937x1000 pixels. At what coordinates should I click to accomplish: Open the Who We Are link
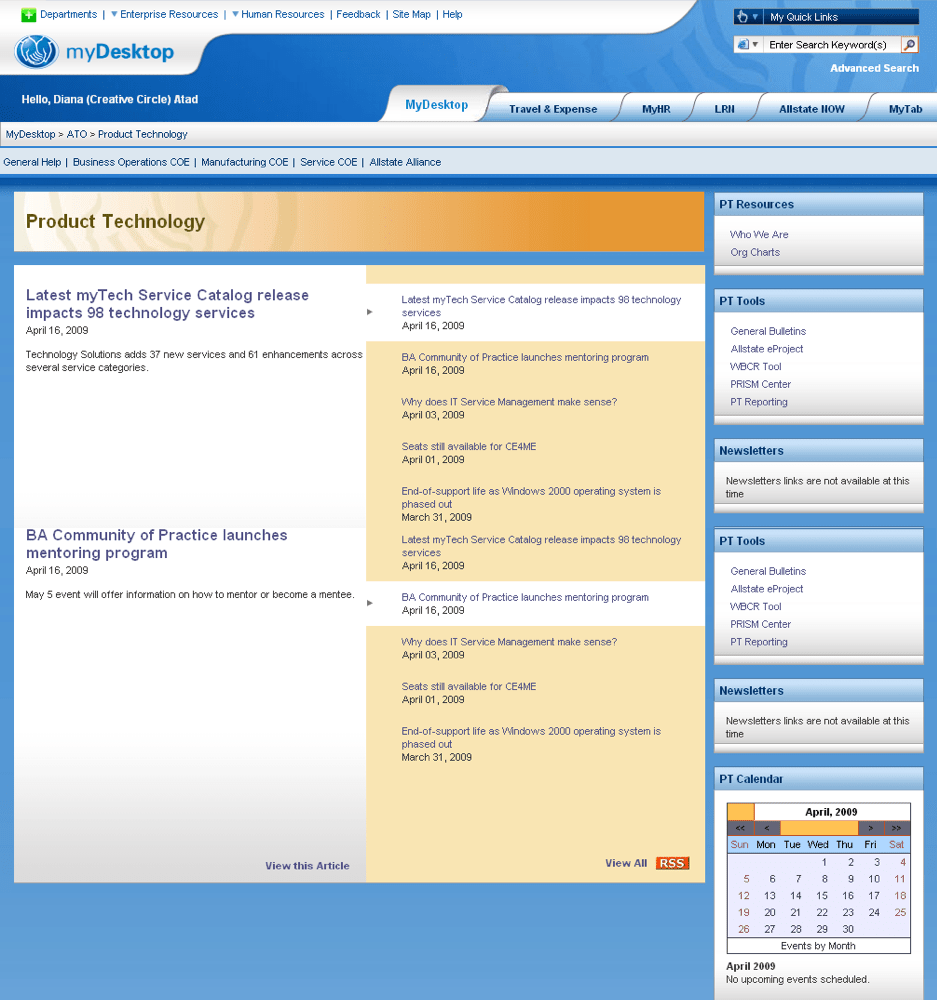(759, 235)
